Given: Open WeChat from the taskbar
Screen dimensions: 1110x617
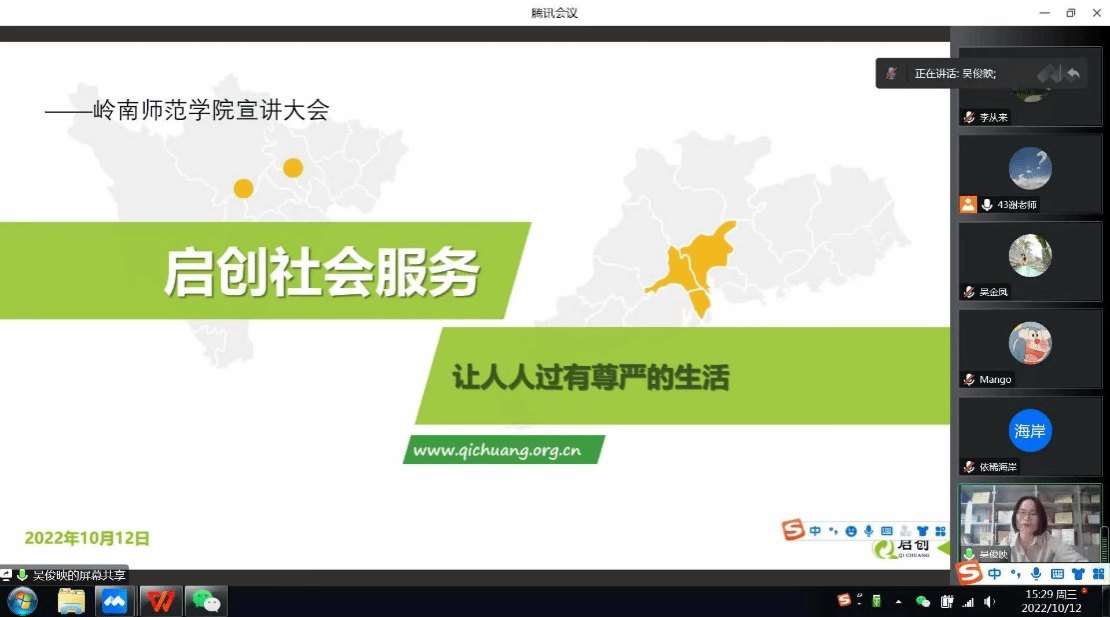Looking at the screenshot, I should 206,601.
